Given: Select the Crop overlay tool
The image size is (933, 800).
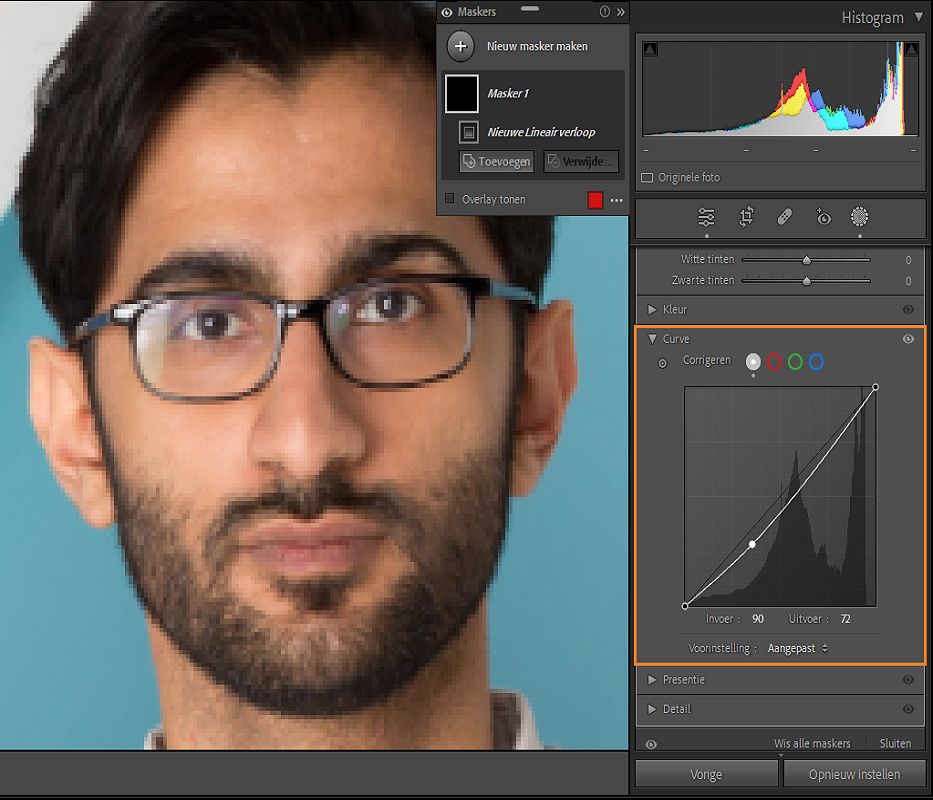Looking at the screenshot, I should point(746,217).
